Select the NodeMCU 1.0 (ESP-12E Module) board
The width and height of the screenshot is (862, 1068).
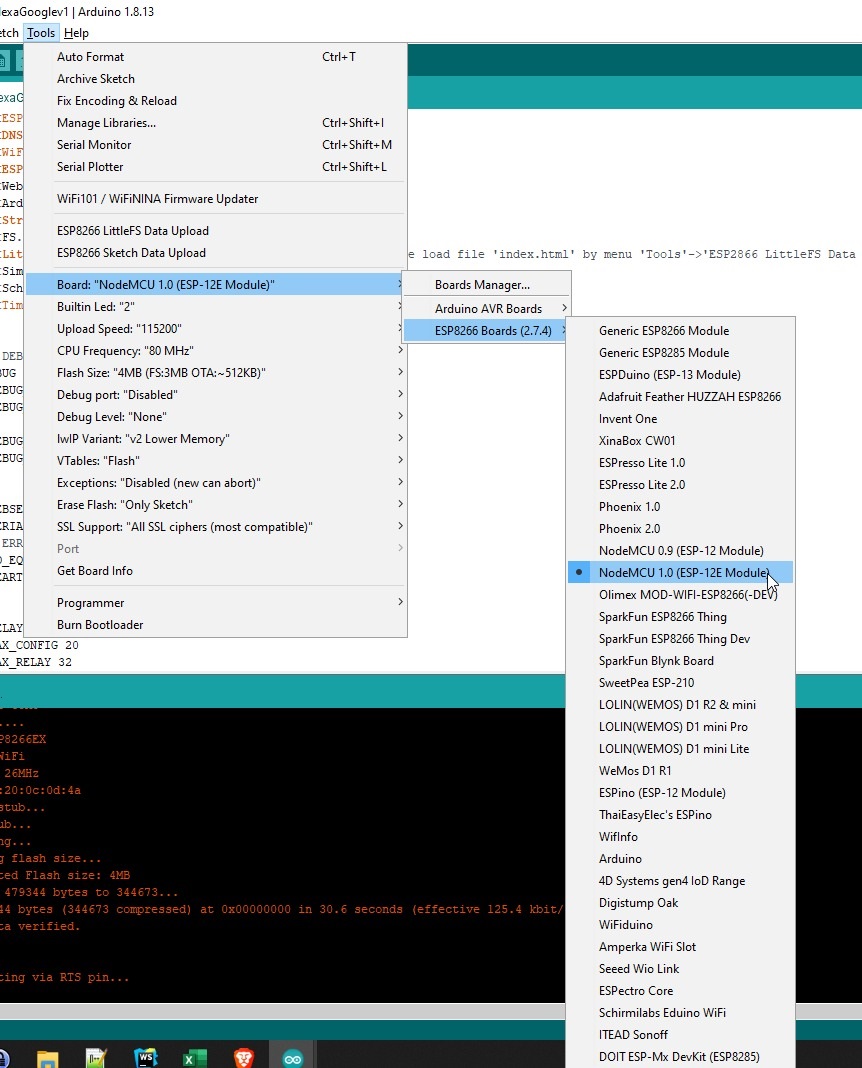pyautogui.click(x=684, y=573)
